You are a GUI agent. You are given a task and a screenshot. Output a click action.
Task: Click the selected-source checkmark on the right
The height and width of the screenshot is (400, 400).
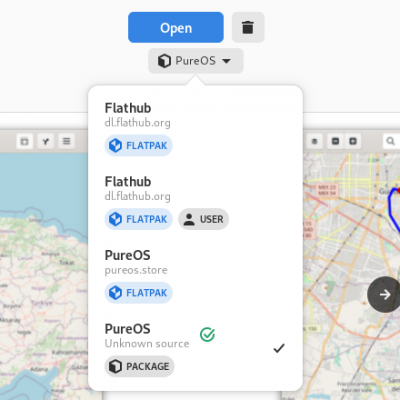click(279, 348)
